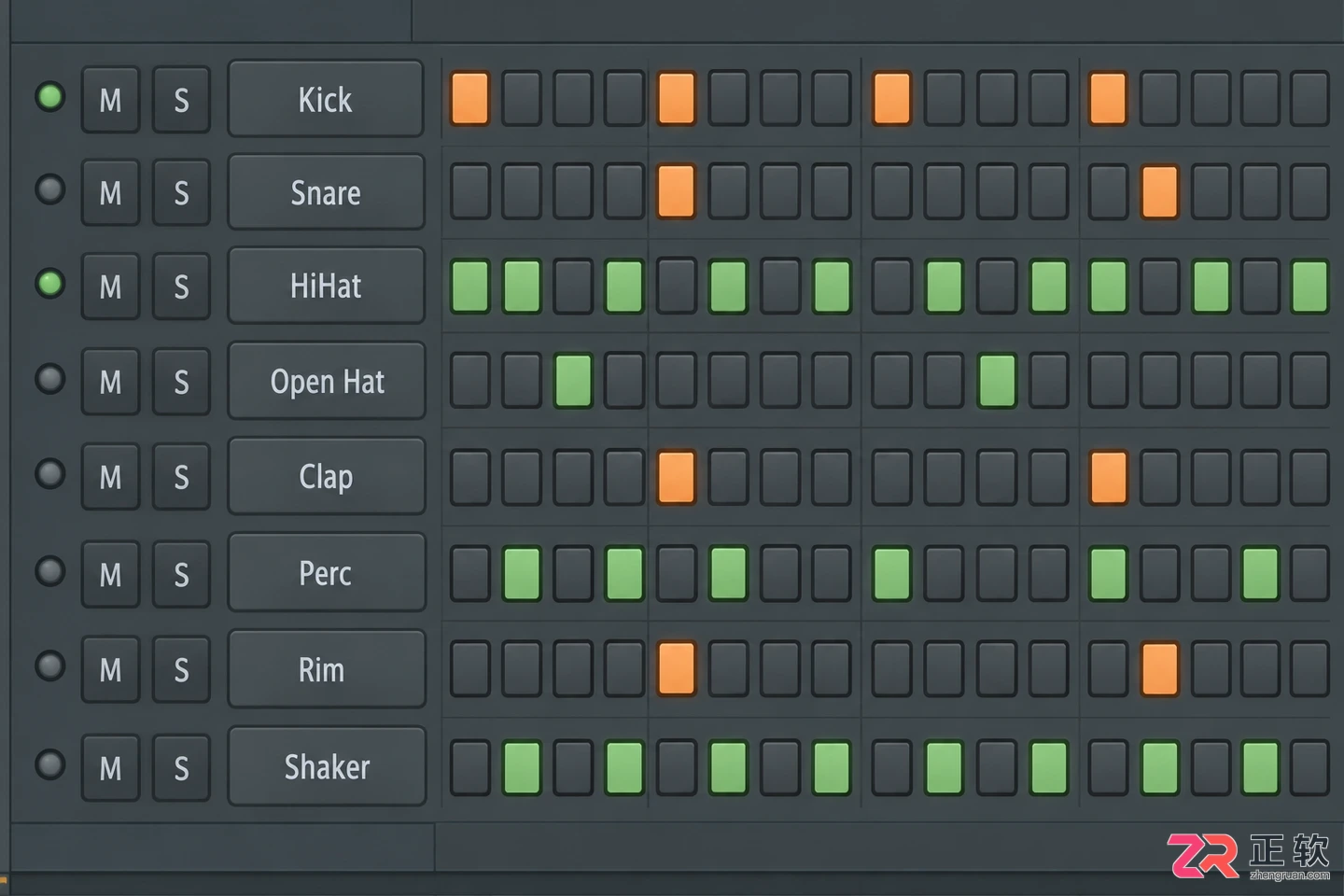The height and width of the screenshot is (896, 1344).
Task: Select the Shaker channel name button
Action: point(326,766)
